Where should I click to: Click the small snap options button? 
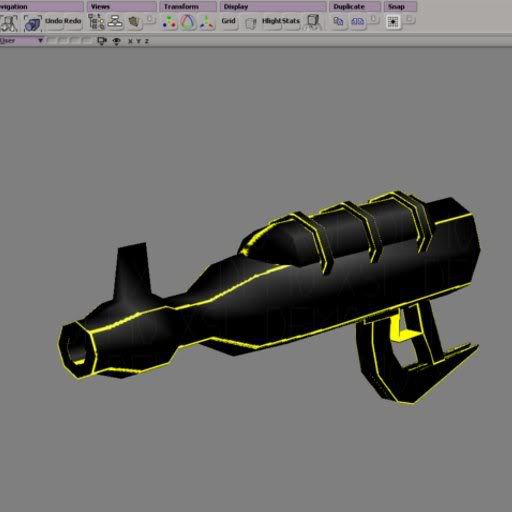click(x=410, y=20)
